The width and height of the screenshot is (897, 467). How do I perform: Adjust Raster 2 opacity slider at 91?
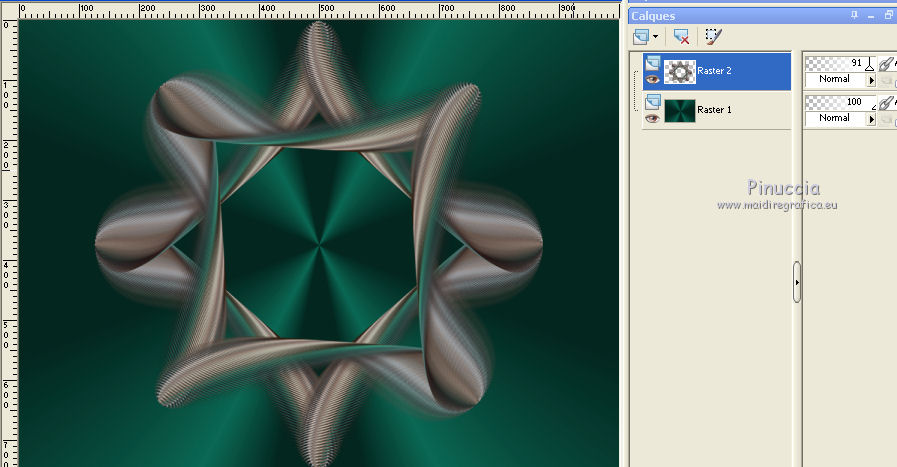[x=840, y=63]
